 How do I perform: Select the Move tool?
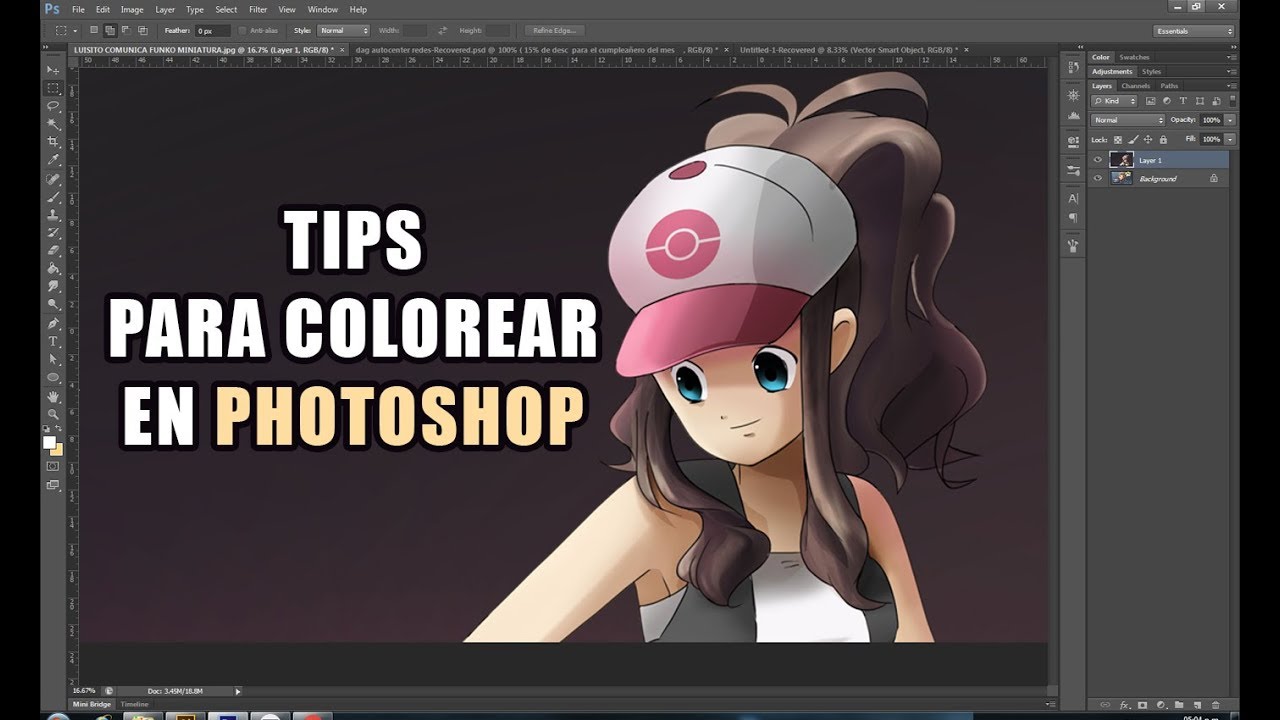[54, 70]
